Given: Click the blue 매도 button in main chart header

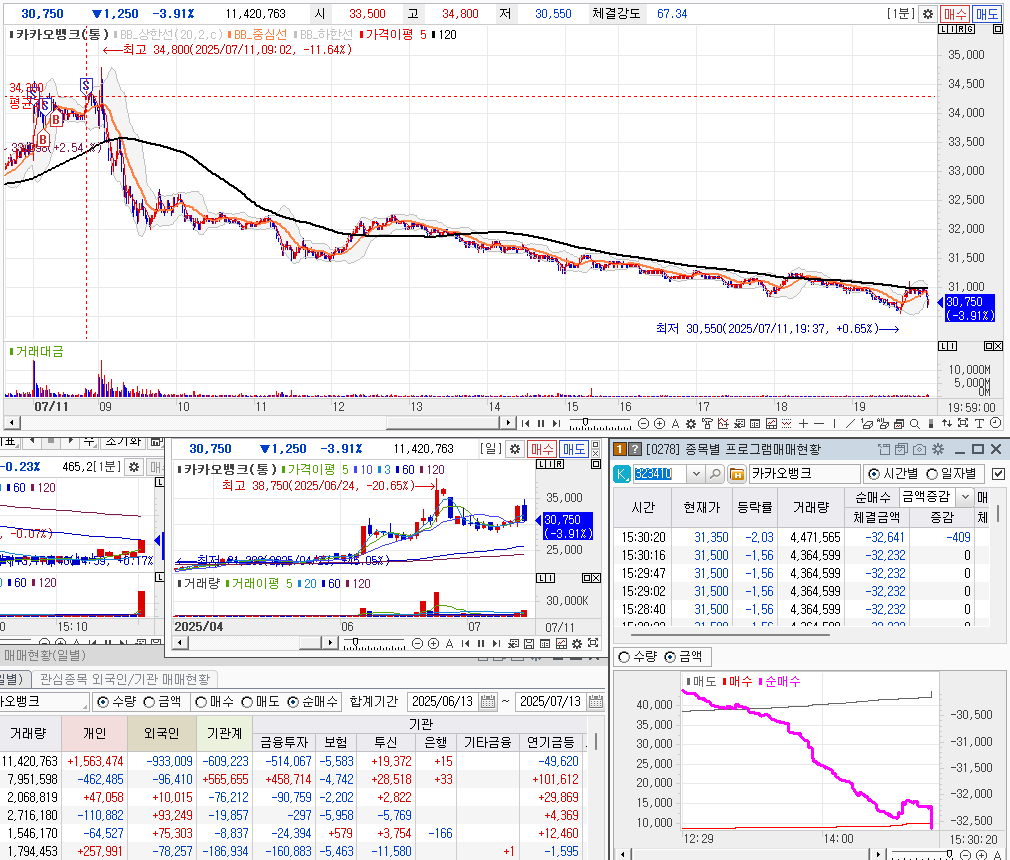Looking at the screenshot, I should point(987,14).
